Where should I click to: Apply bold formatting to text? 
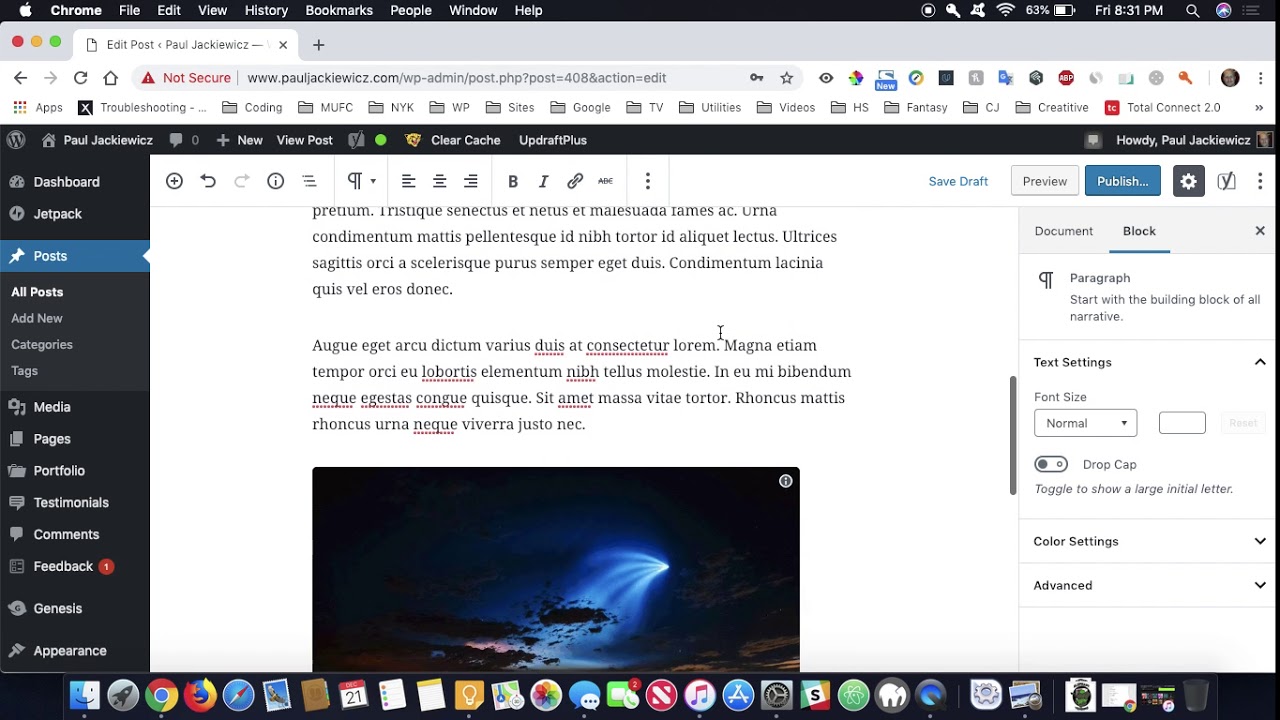pos(513,181)
